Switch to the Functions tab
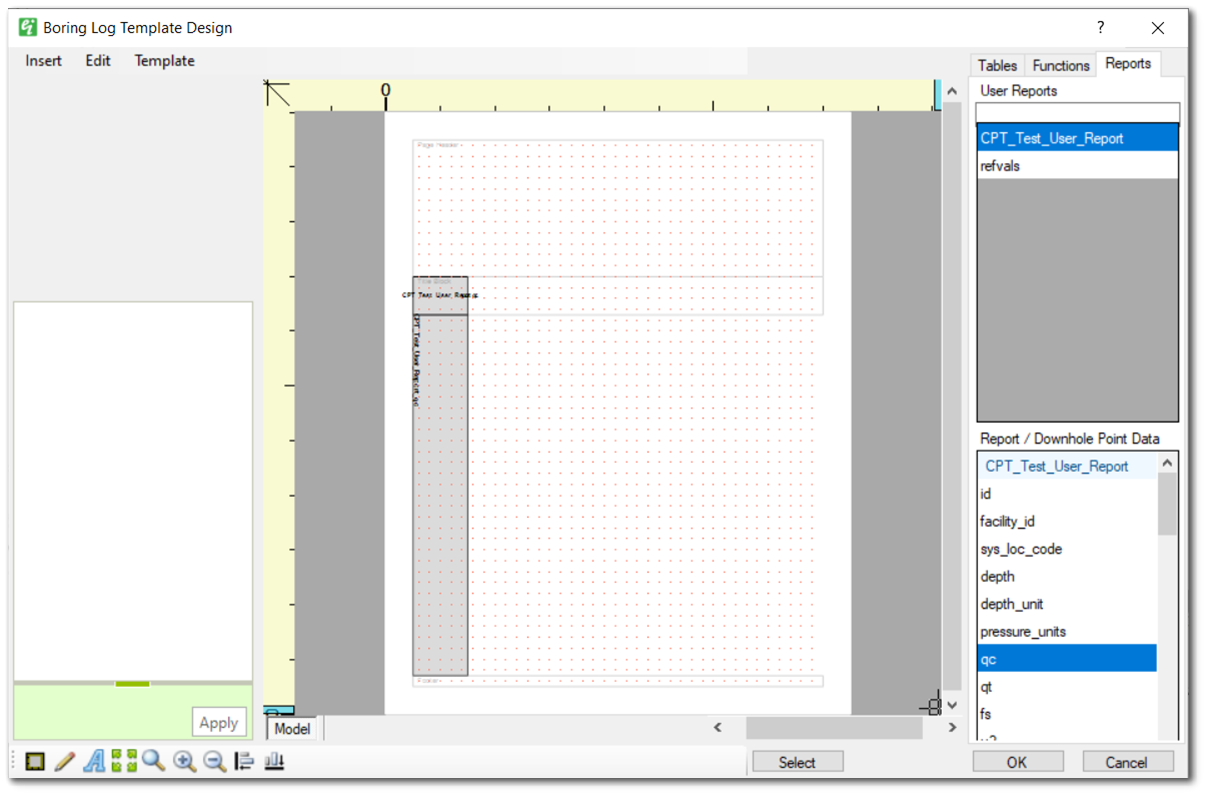The width and height of the screenshot is (1205, 794). 1060,64
